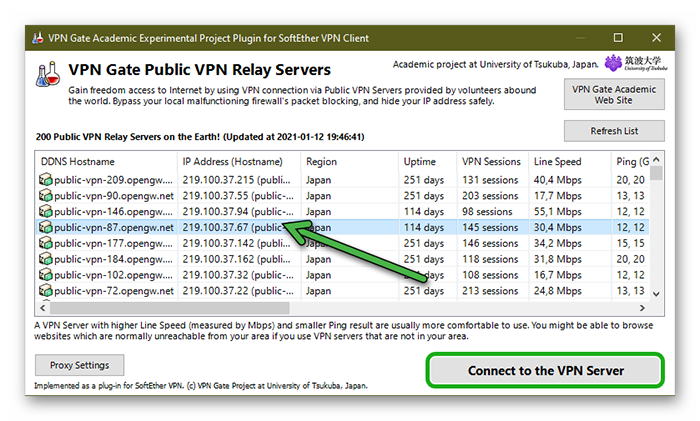Image resolution: width=700 pixels, height=421 pixels.
Task: Click the horizontal scrollbar thumb
Action: [x=170, y=308]
